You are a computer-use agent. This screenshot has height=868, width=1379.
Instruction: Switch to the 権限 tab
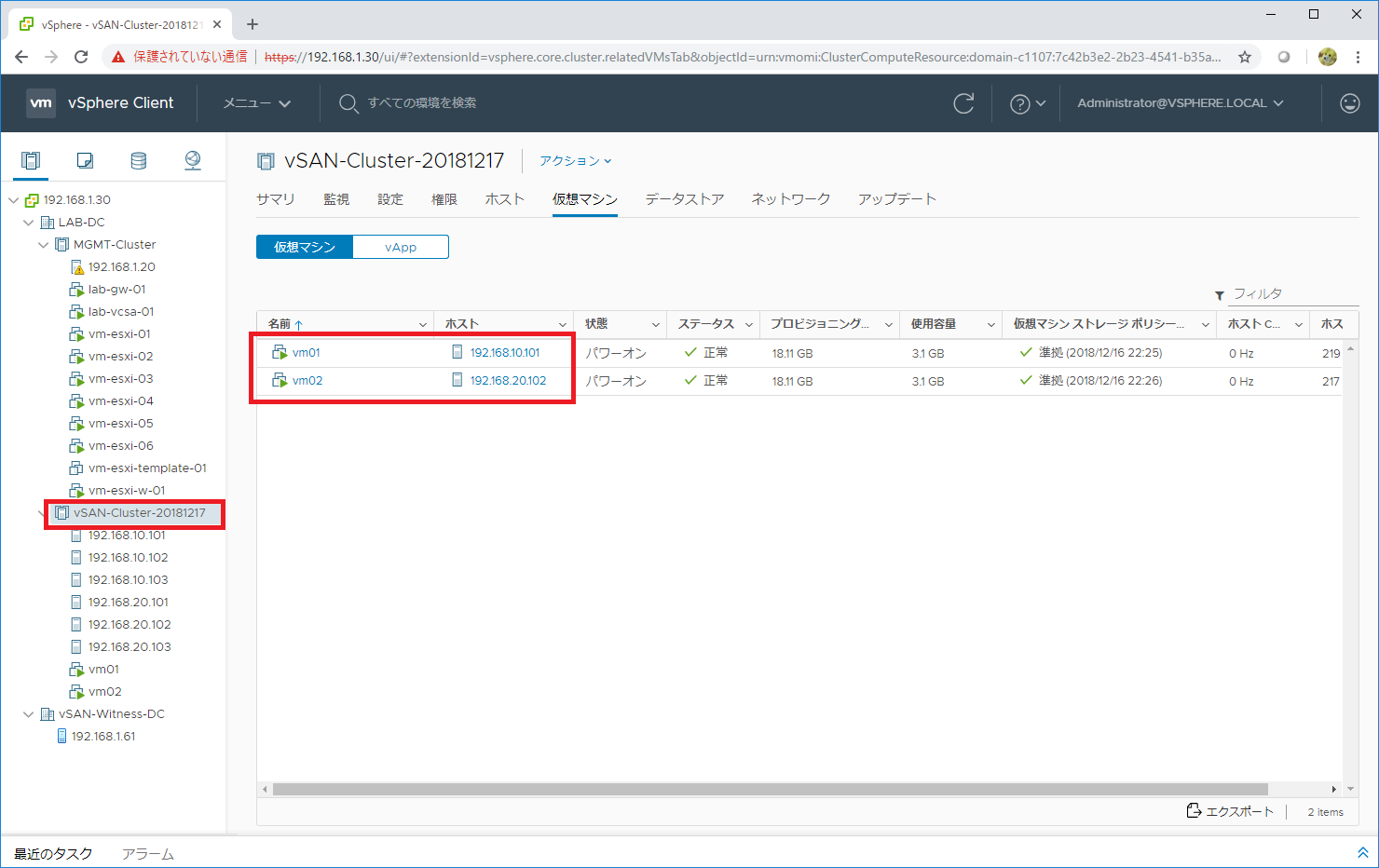[444, 199]
